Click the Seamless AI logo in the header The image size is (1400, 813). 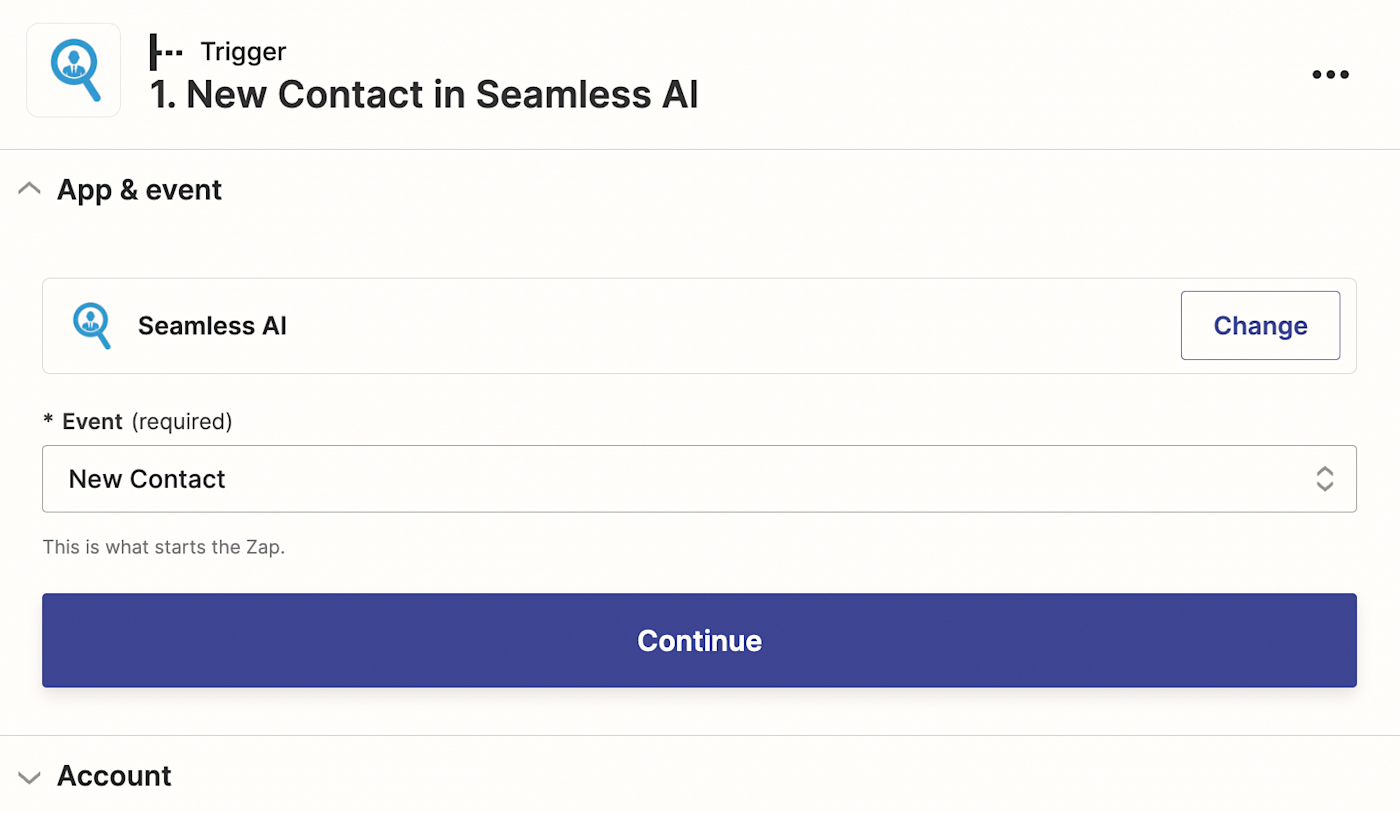click(74, 71)
